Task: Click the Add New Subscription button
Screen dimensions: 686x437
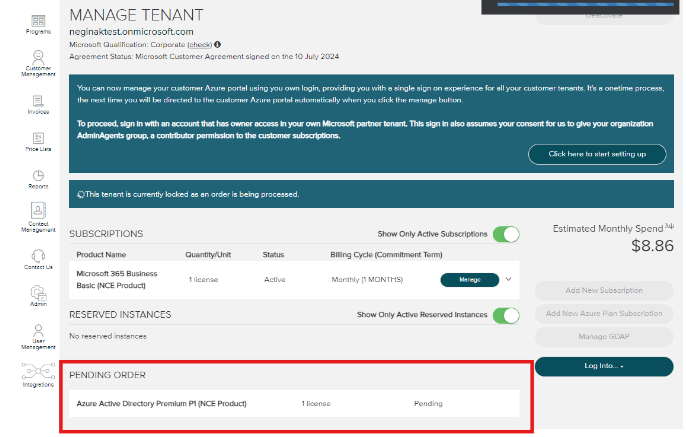Action: pyautogui.click(x=603, y=290)
